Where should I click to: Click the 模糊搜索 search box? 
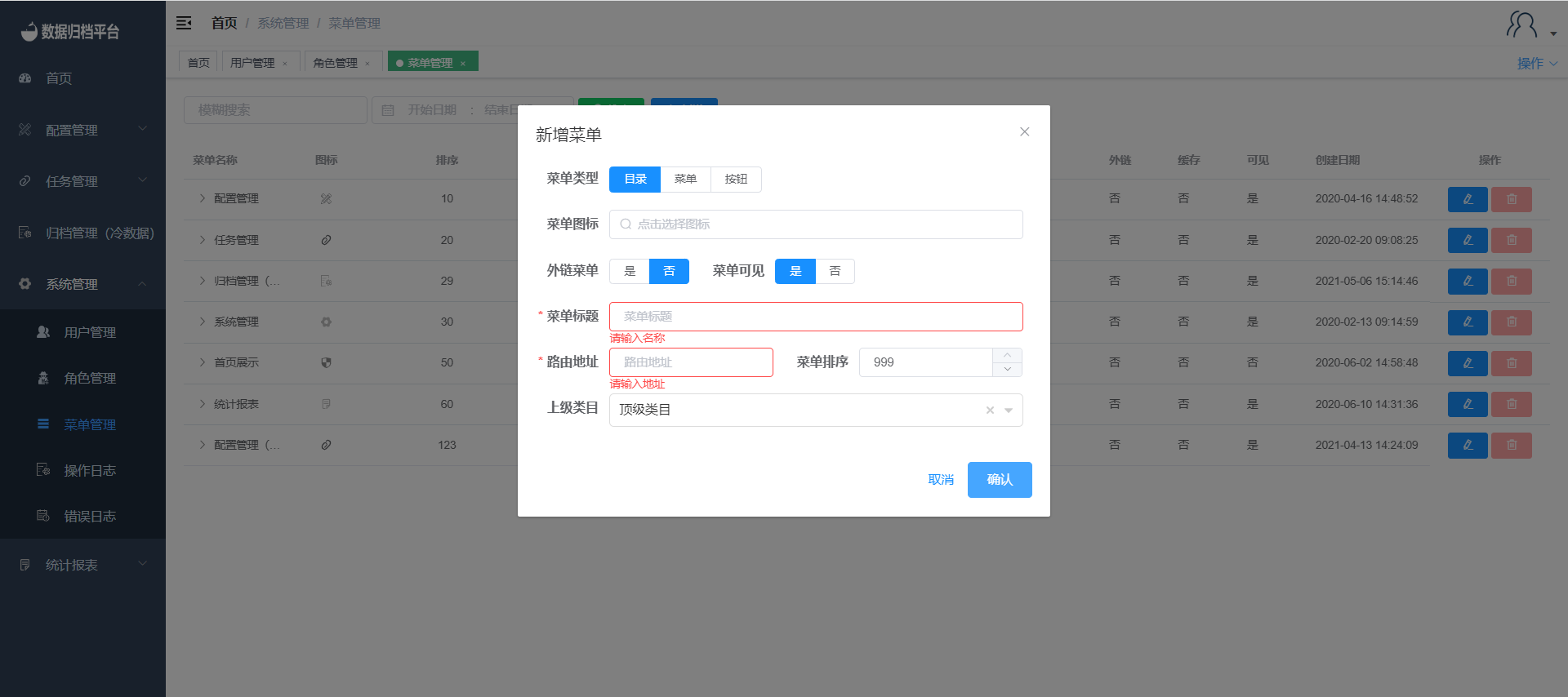(x=275, y=110)
